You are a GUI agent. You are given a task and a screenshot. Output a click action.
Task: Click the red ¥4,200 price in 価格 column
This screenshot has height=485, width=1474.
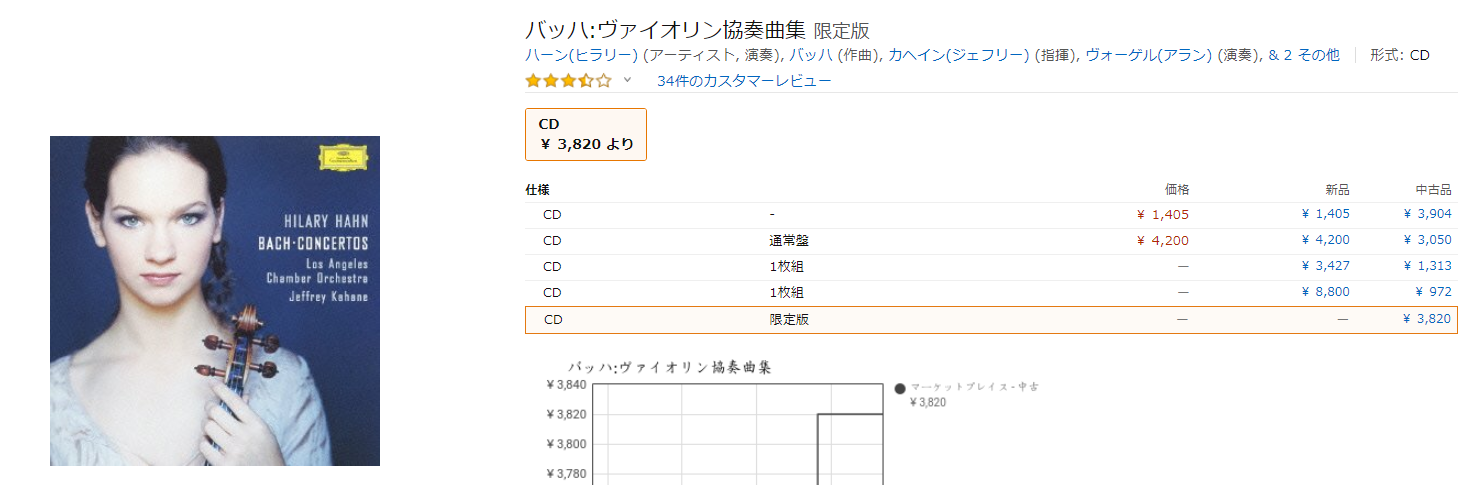pyautogui.click(x=1162, y=241)
